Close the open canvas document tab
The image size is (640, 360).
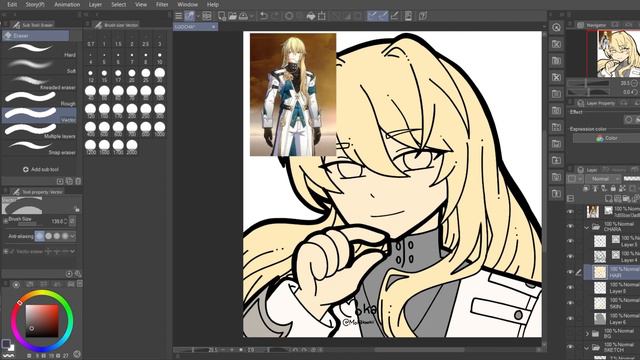coord(213,27)
